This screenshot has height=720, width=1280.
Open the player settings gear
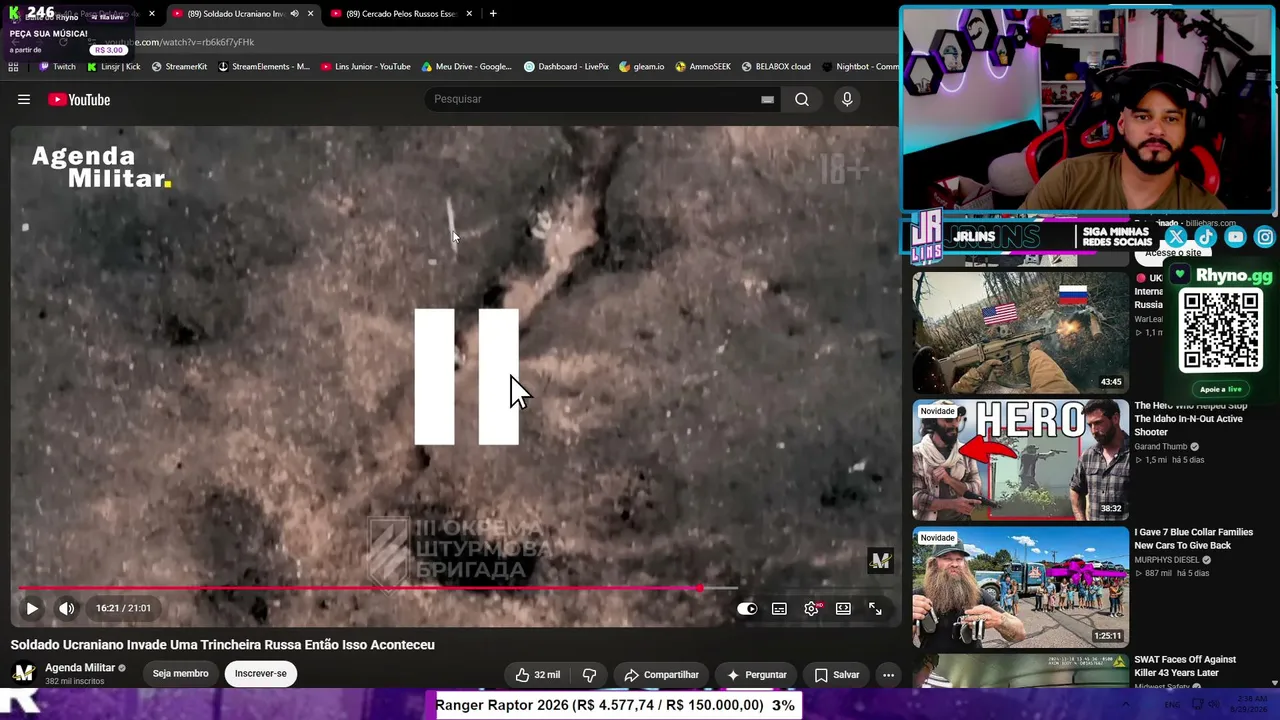pyautogui.click(x=812, y=608)
